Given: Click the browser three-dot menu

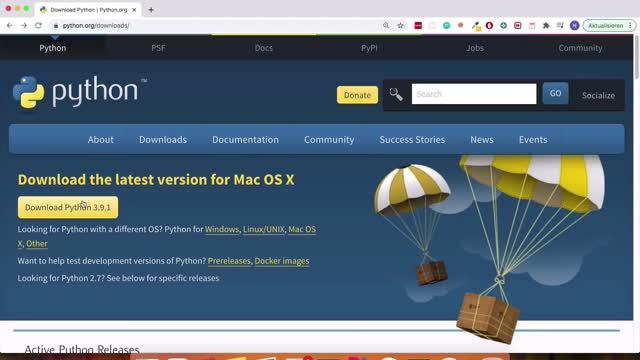Looking at the screenshot, I should tap(631, 25).
